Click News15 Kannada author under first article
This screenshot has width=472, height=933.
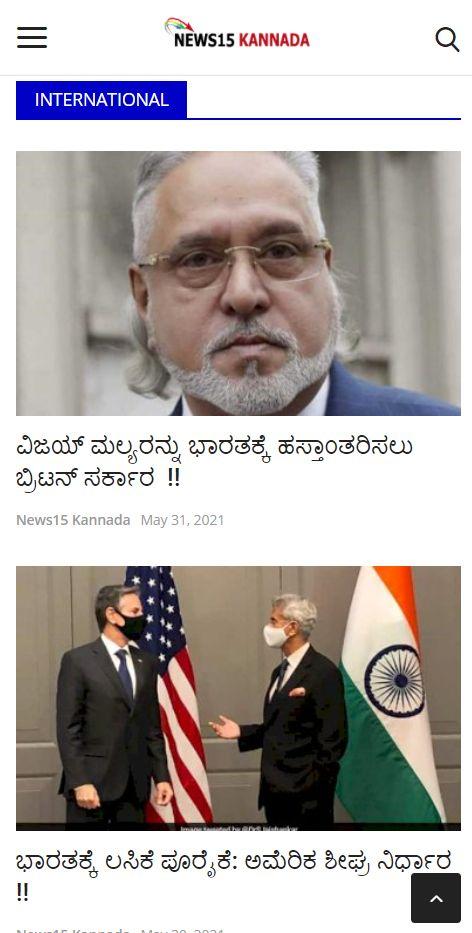(x=73, y=520)
